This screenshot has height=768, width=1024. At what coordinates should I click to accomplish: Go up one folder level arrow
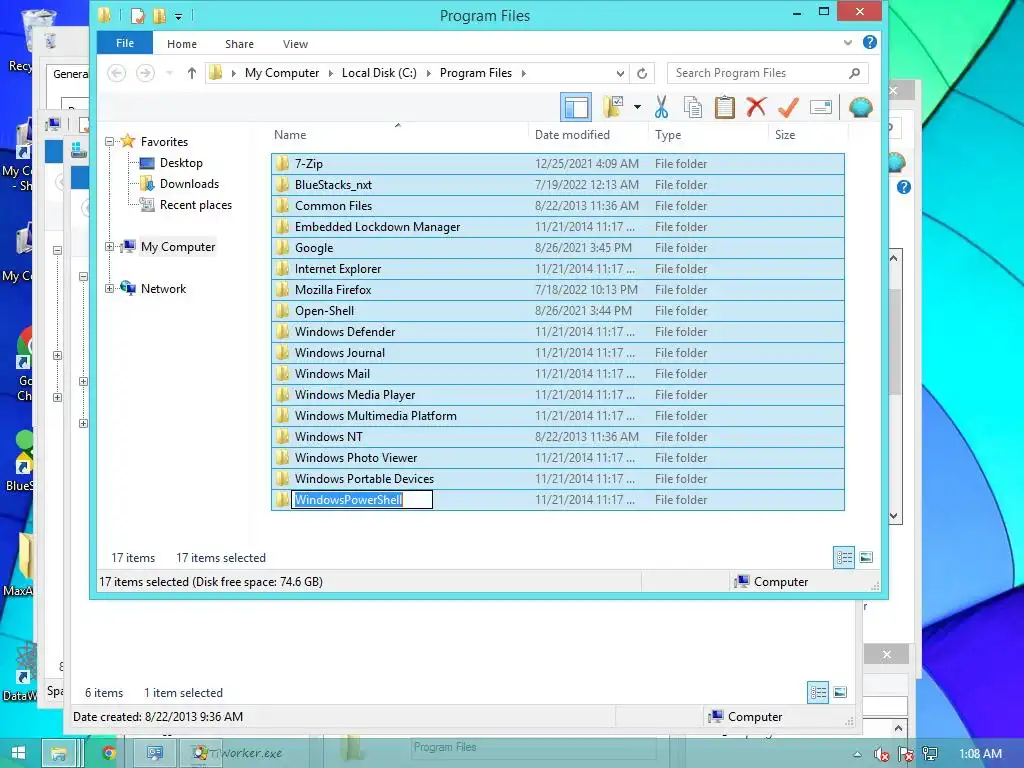tap(191, 73)
